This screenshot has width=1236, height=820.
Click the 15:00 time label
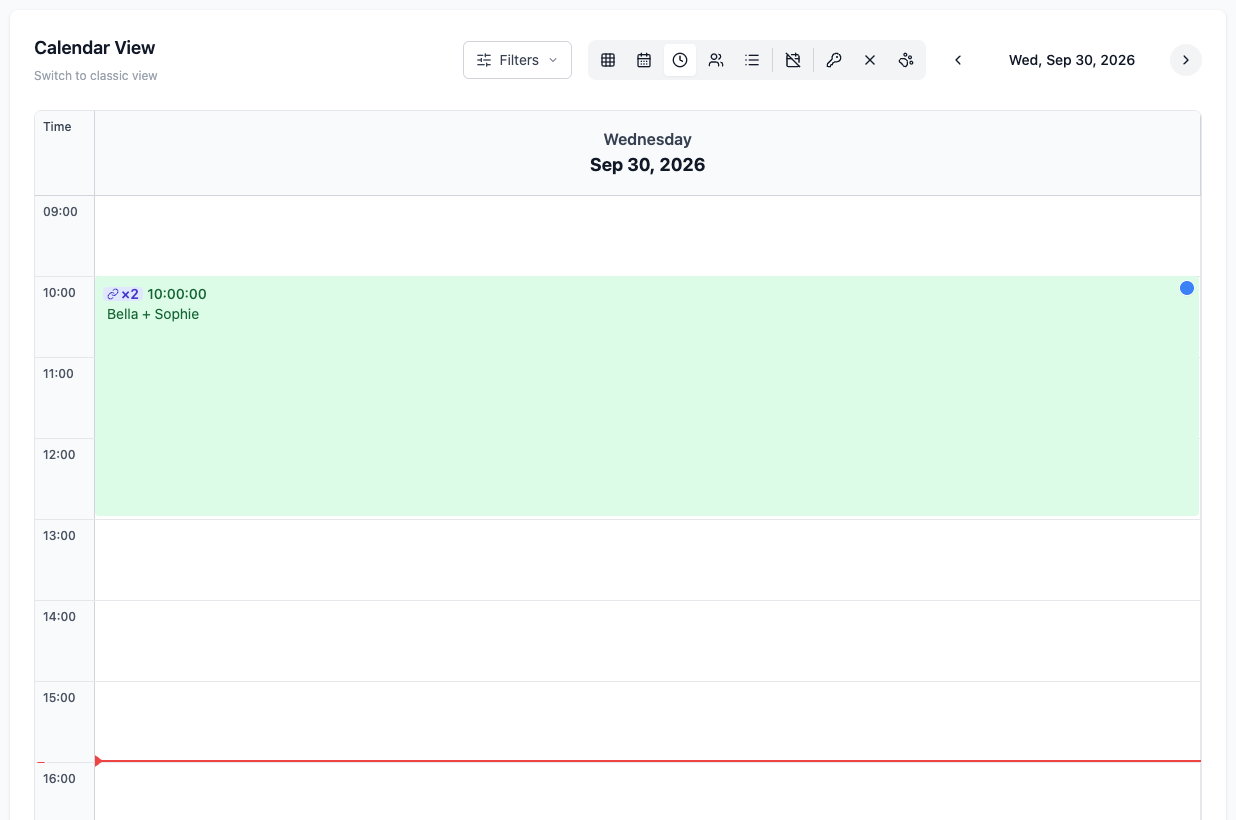(x=60, y=697)
